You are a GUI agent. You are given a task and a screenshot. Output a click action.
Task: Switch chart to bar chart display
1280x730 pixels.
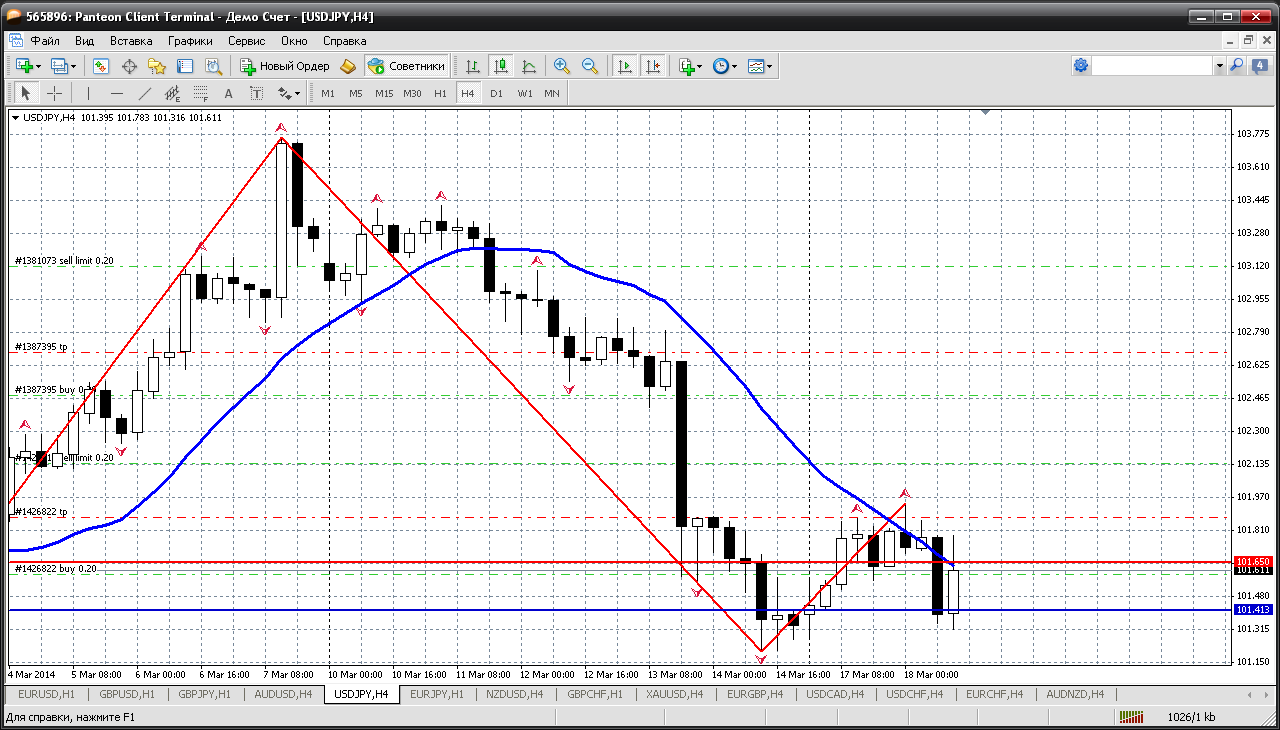click(473, 66)
